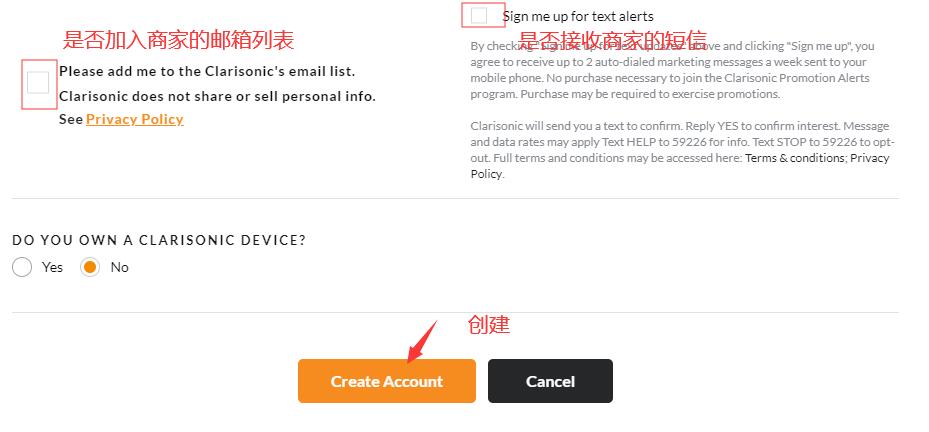The width and height of the screenshot is (929, 432).
Task: Tick the text alerts signup checkbox
Action: coord(479,15)
